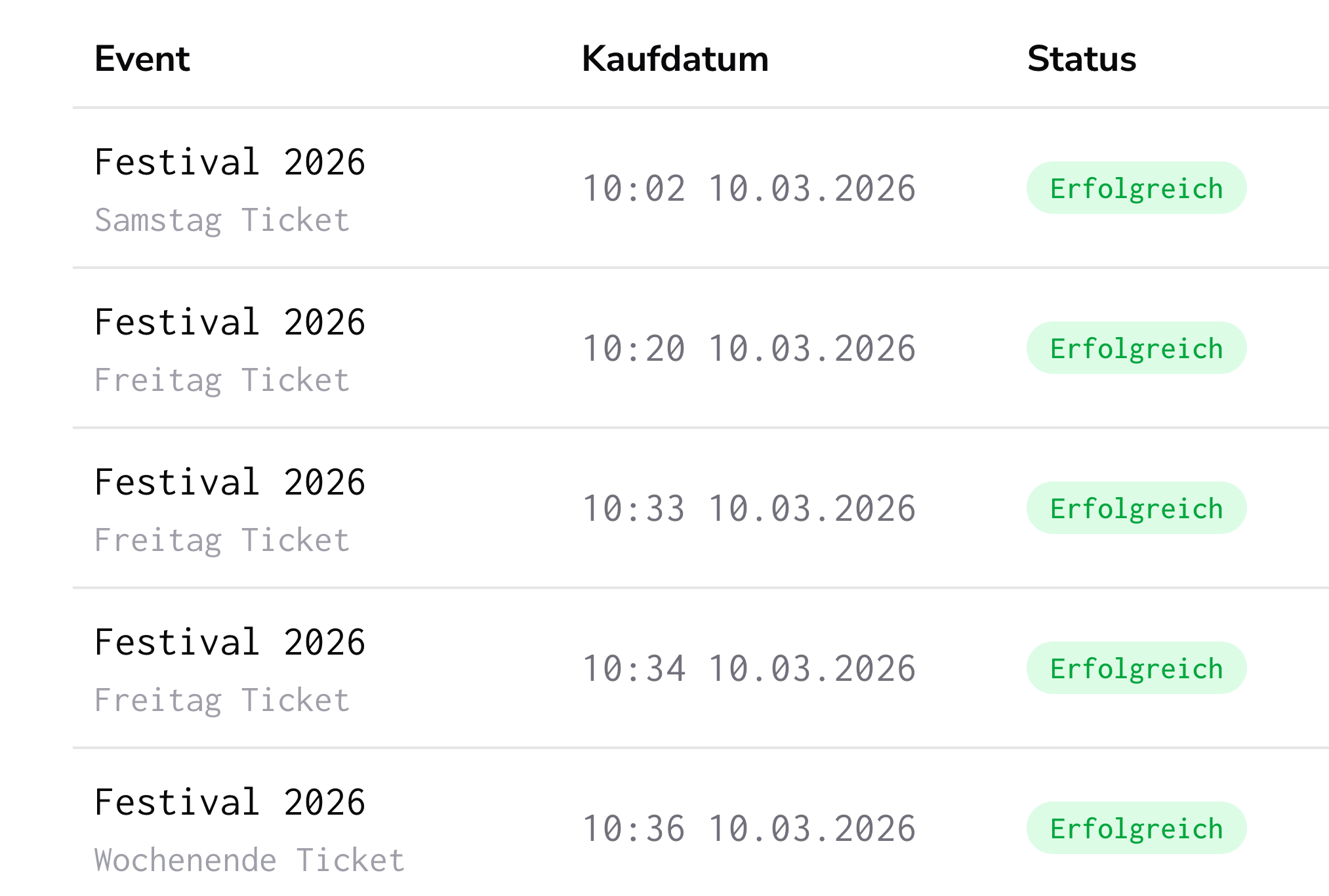Select Freitag Ticket label in the 10:33 row

click(222, 540)
